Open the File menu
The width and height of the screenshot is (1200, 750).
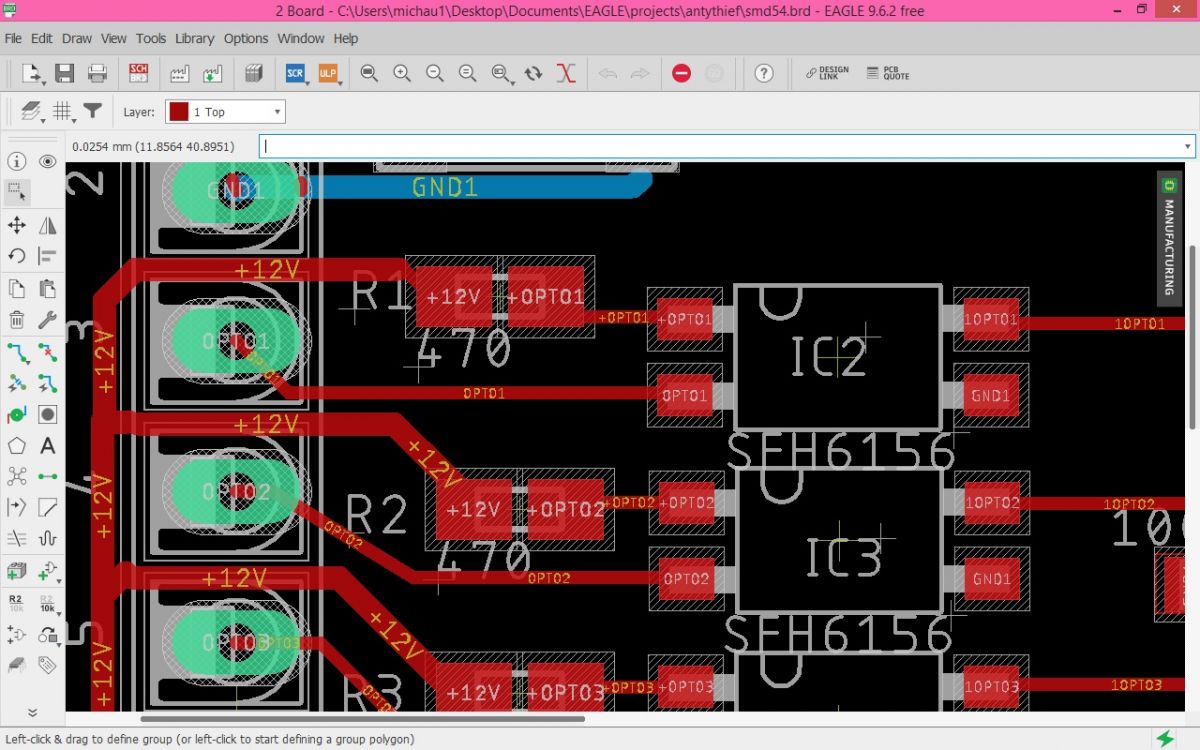[13, 39]
